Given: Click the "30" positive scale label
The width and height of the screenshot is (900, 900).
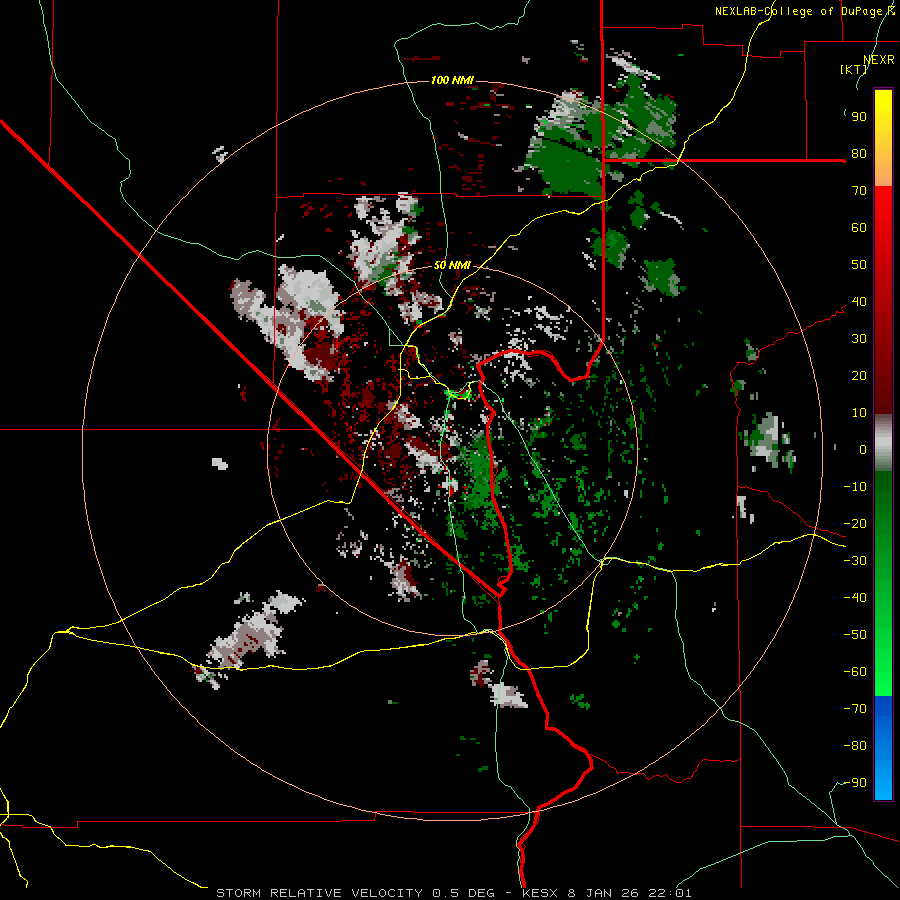Looking at the screenshot, I should pos(859,339).
